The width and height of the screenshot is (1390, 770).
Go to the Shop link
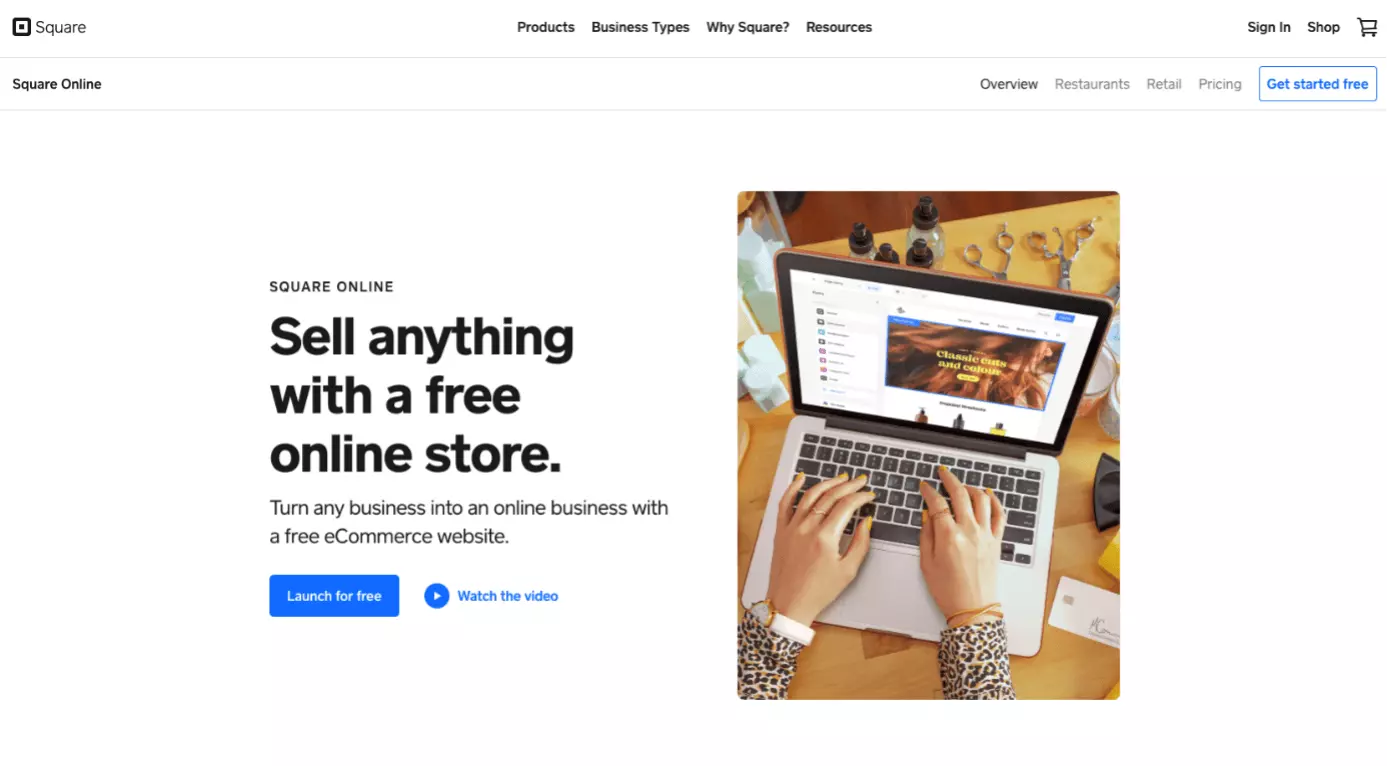point(1323,27)
